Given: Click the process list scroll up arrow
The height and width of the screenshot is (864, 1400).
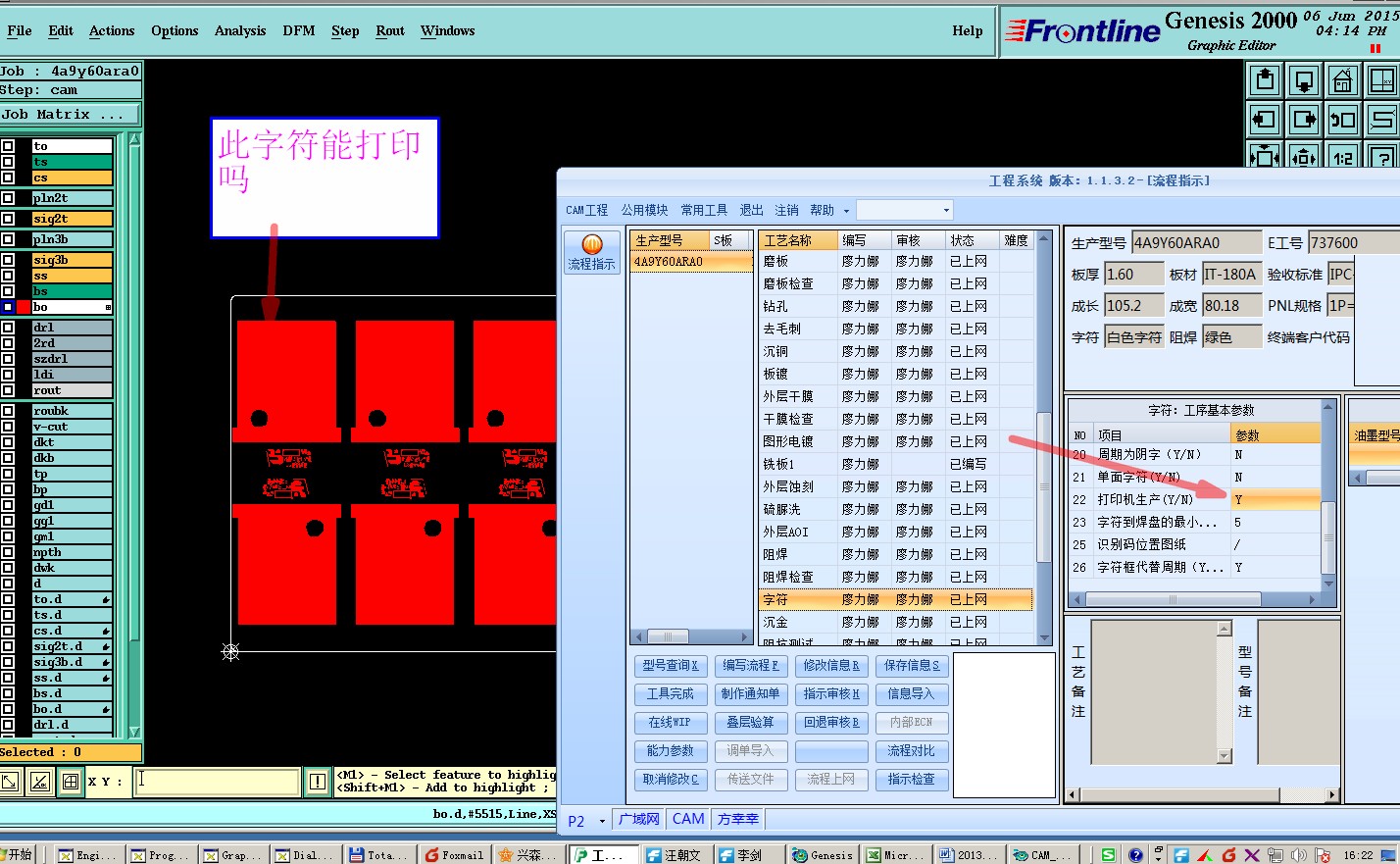Looking at the screenshot, I should point(1044,238).
